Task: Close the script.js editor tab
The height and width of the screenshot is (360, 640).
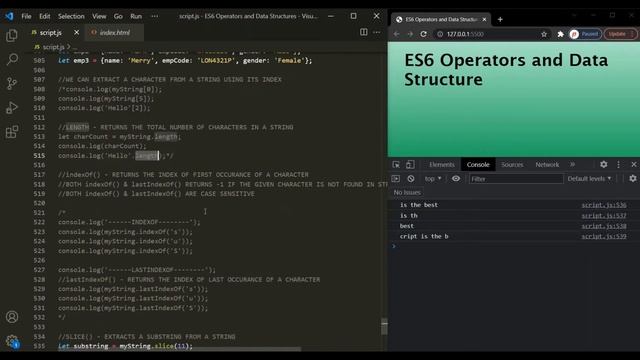Action: coord(76,32)
